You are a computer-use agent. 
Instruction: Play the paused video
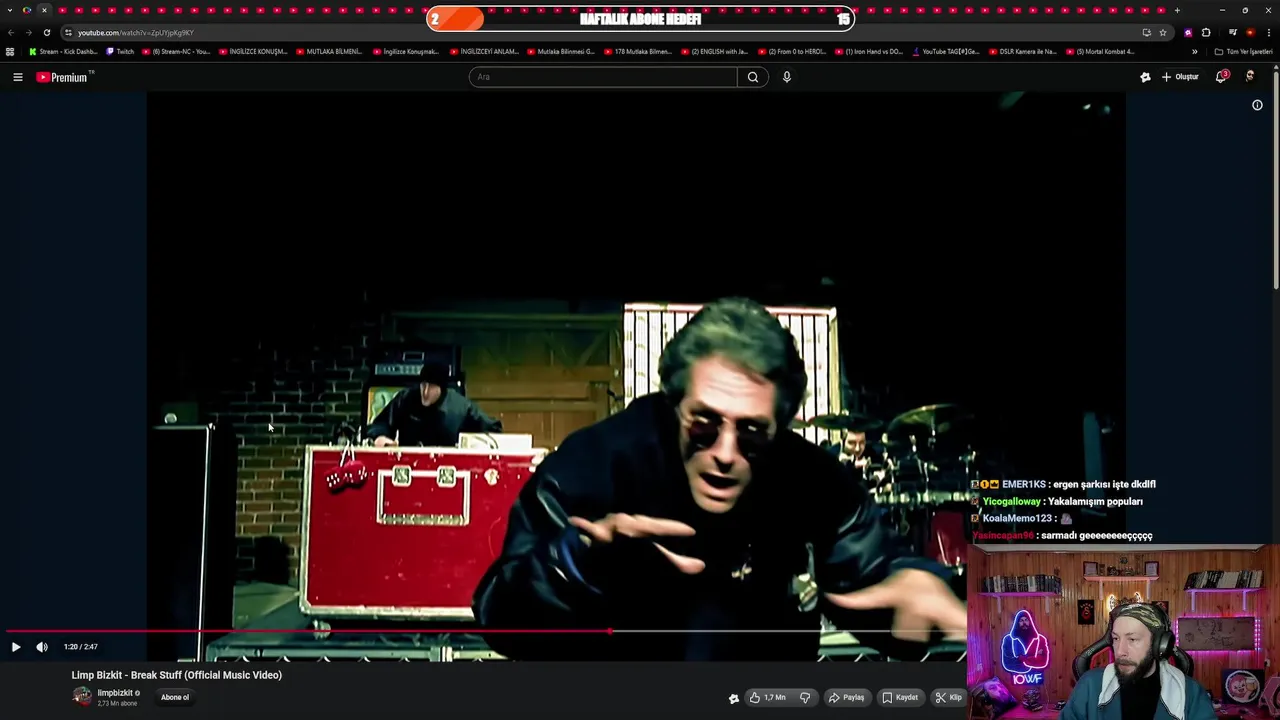(x=16, y=647)
